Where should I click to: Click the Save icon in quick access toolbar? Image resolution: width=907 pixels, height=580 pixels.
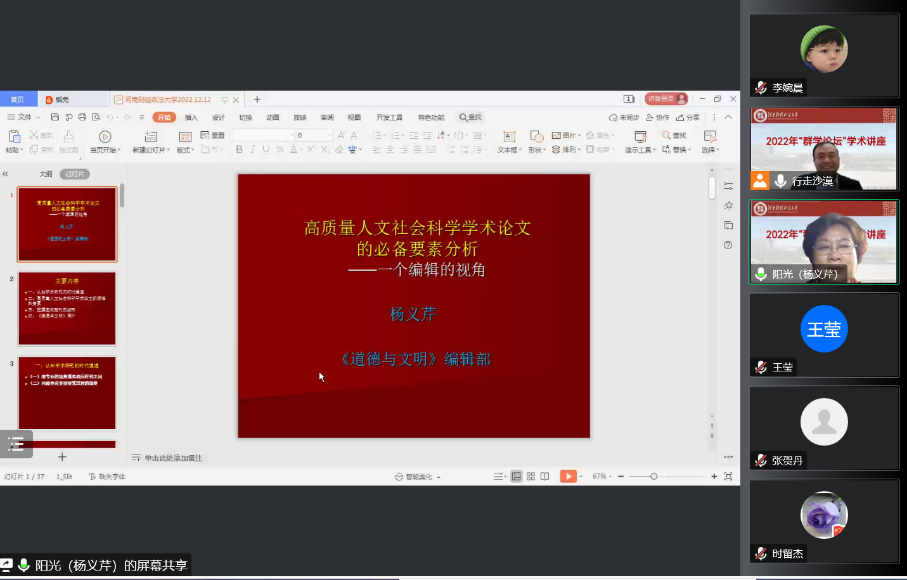pyautogui.click(x=54, y=117)
